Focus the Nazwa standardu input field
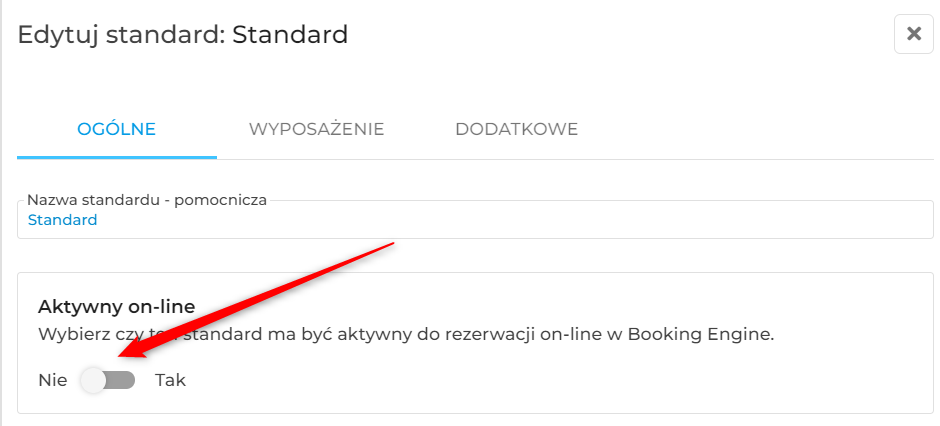Viewport: 940px width, 426px height. pyautogui.click(x=475, y=219)
